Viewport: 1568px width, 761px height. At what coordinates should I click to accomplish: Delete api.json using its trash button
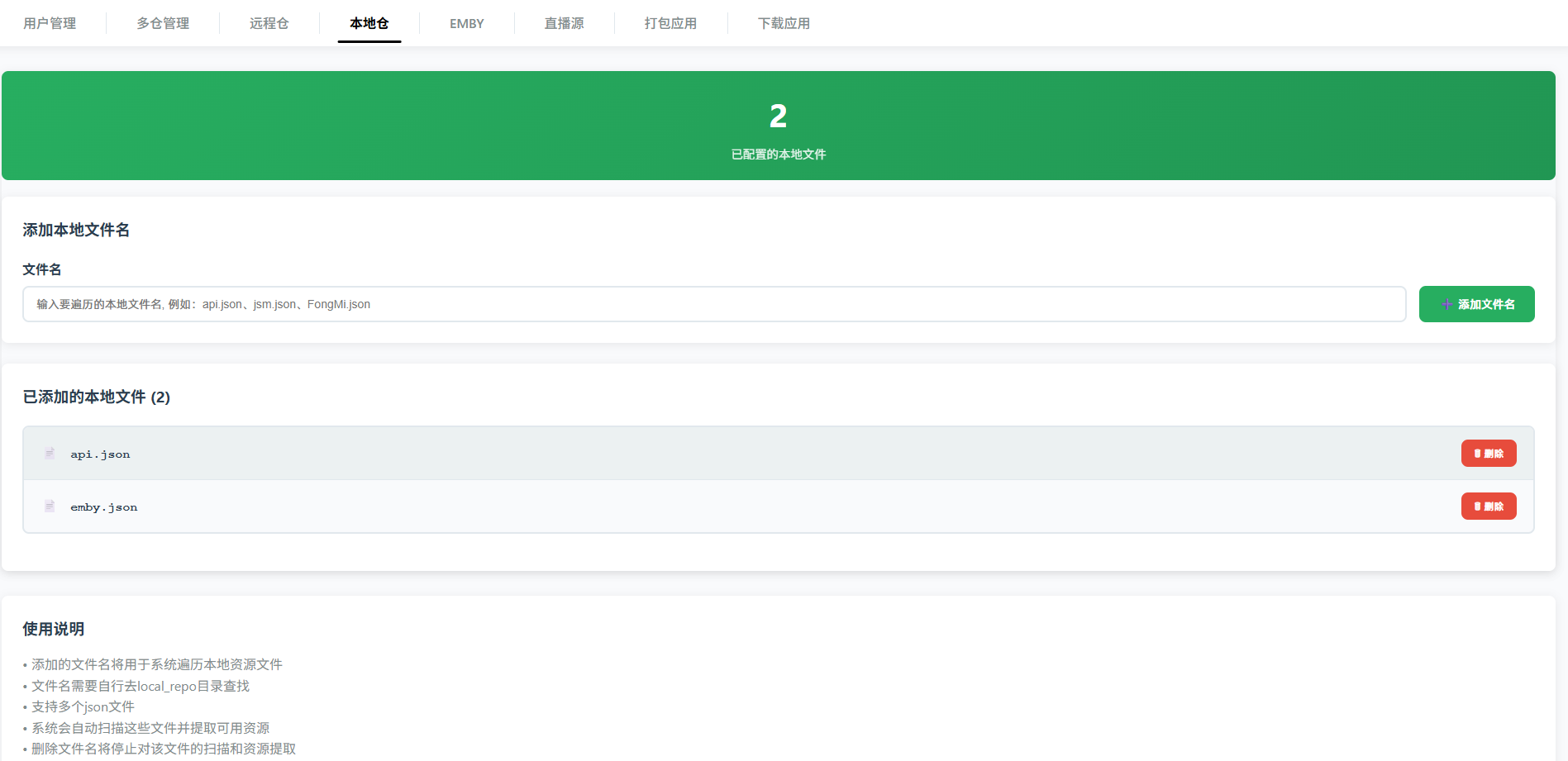click(x=1489, y=454)
